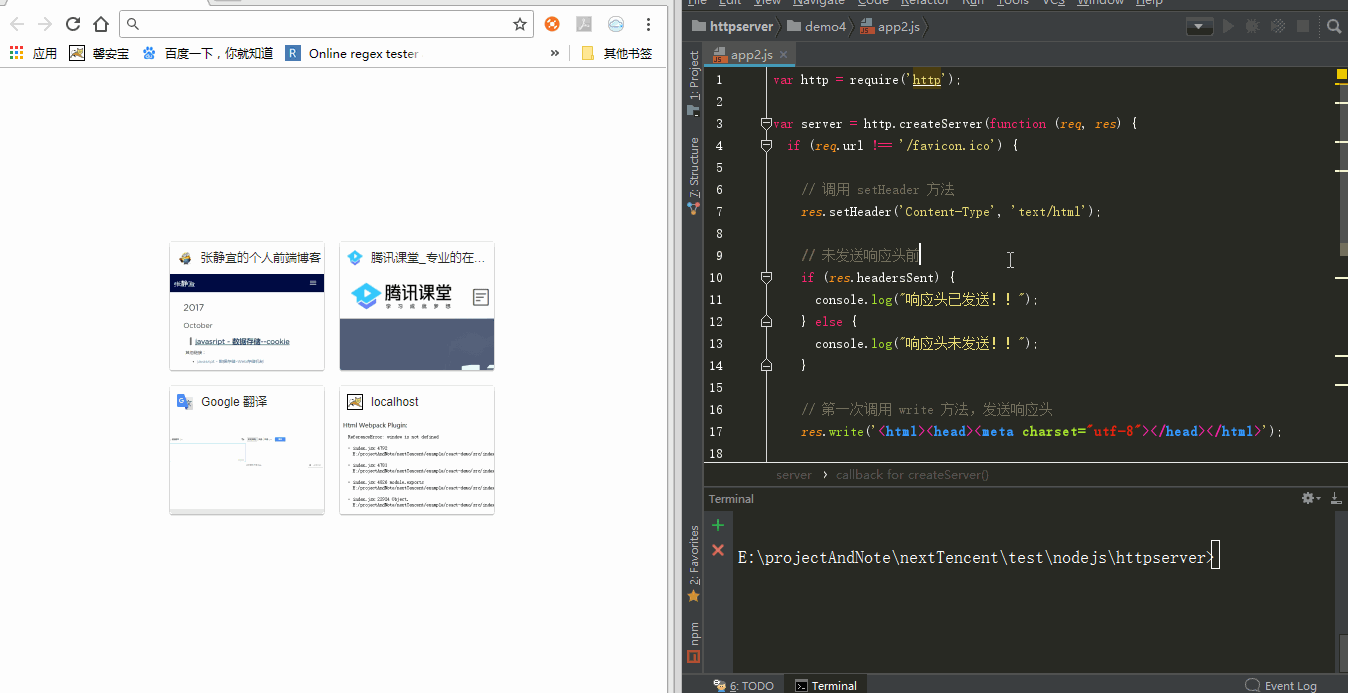Click the IDE search everywhere magnifier
Image resolution: width=1348 pixels, height=693 pixels.
[x=1334, y=27]
